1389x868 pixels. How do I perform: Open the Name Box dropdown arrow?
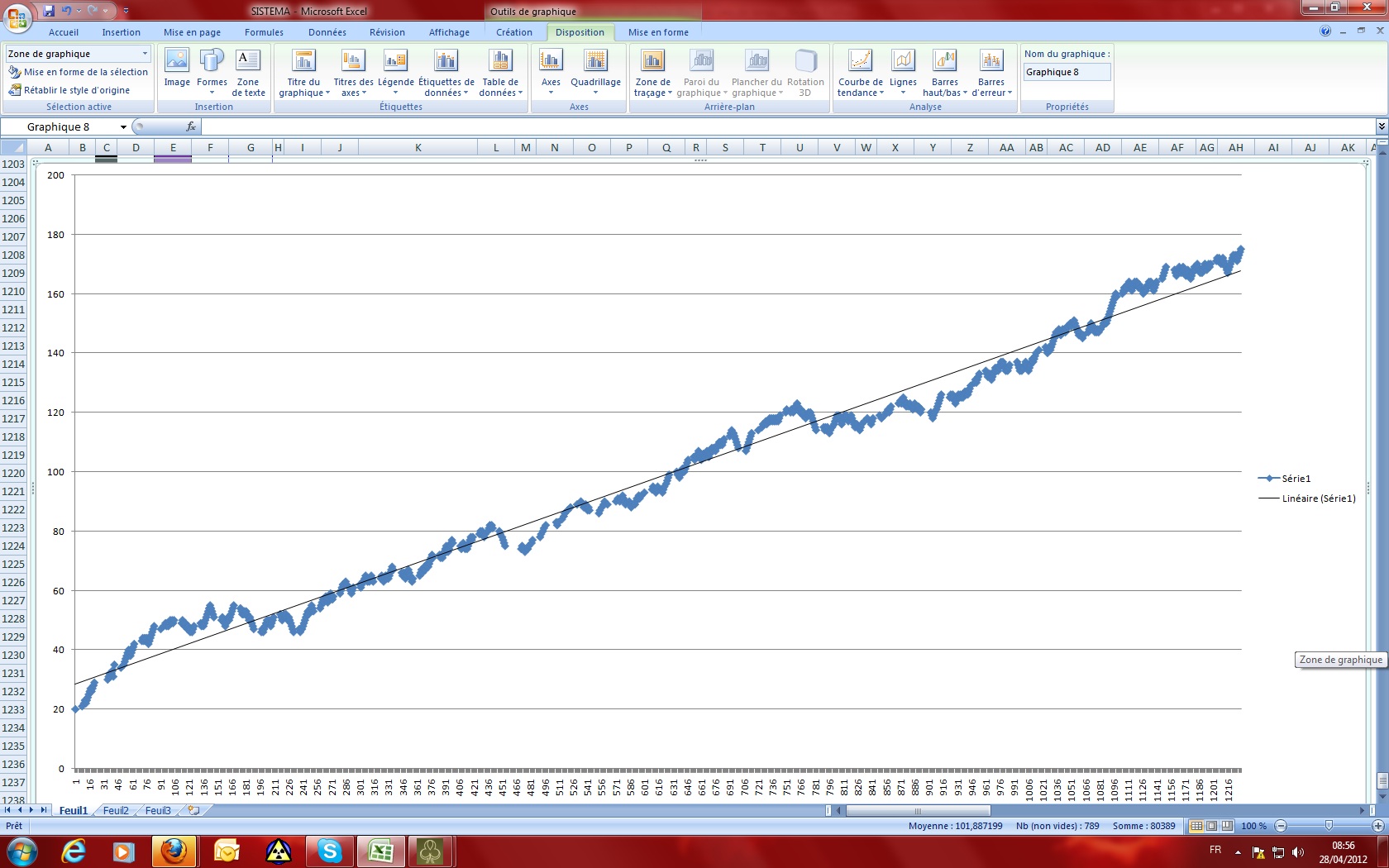coord(123,127)
